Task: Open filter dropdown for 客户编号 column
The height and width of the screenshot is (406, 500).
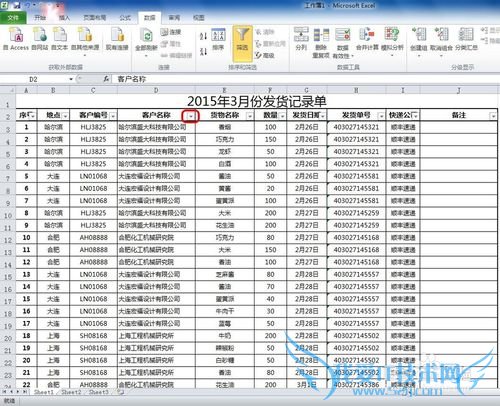Action: (x=113, y=116)
